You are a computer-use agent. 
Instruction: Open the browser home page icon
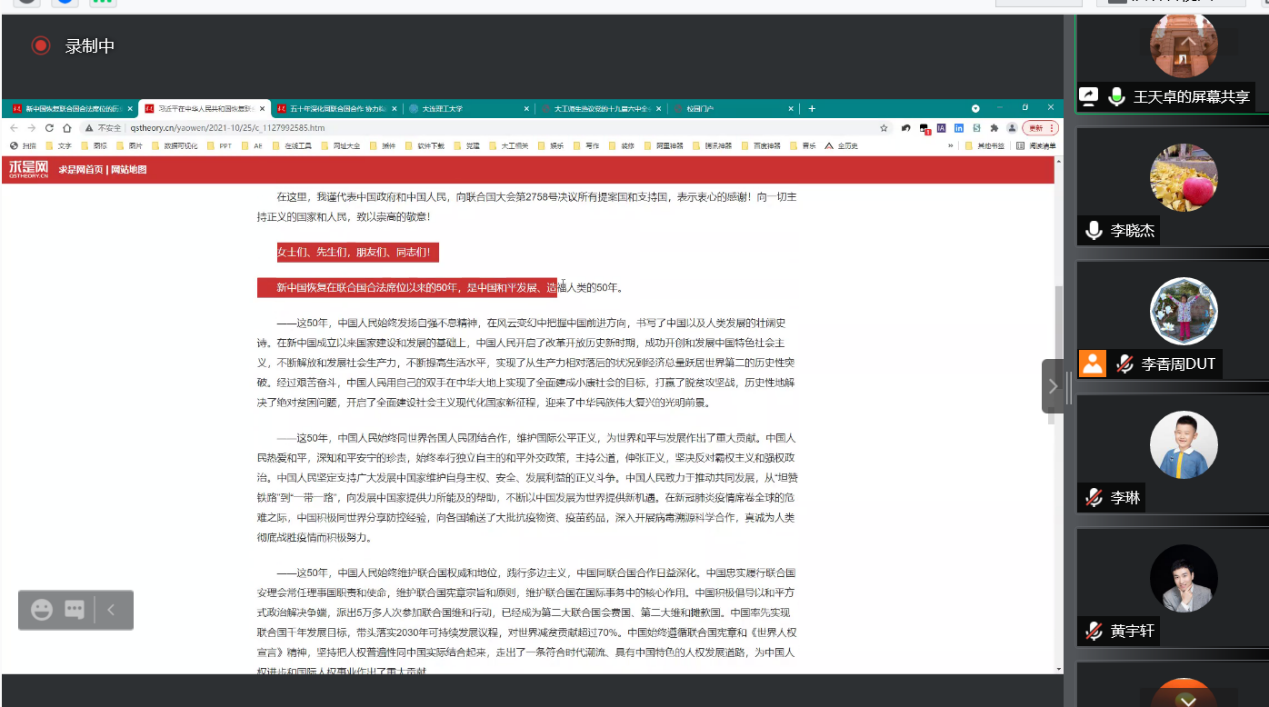(67, 128)
